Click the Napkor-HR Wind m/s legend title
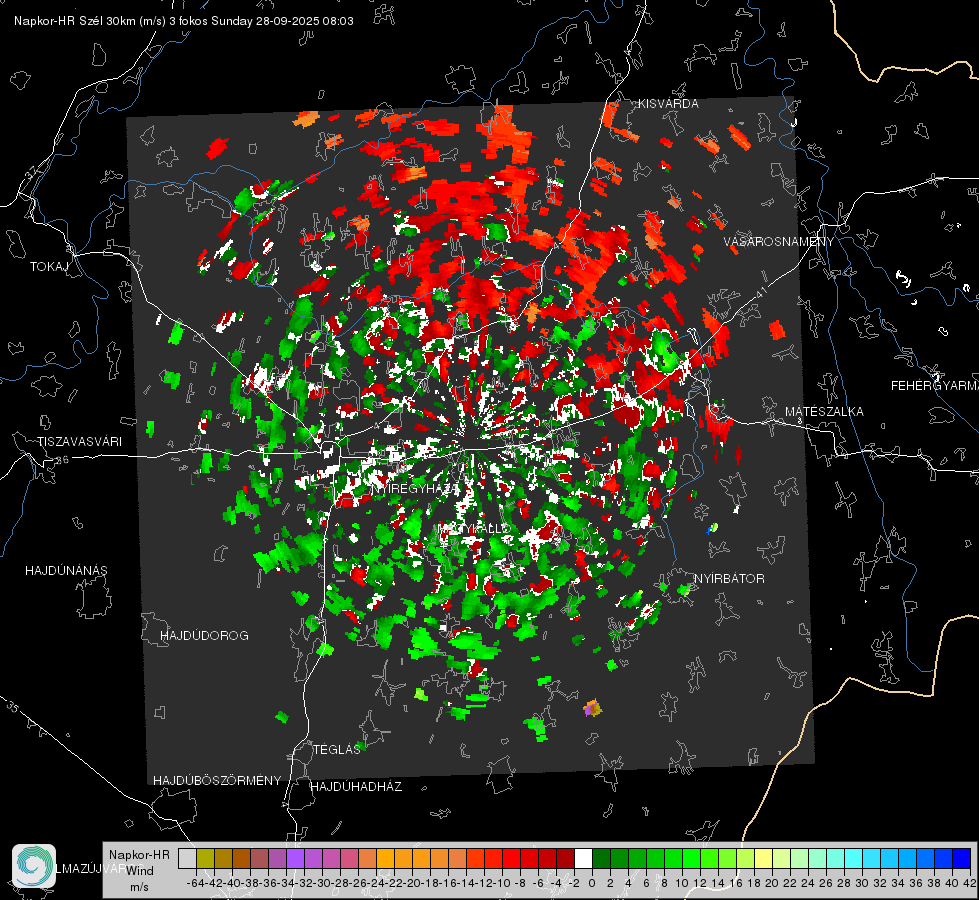This screenshot has height=900, width=979. pyautogui.click(x=139, y=871)
